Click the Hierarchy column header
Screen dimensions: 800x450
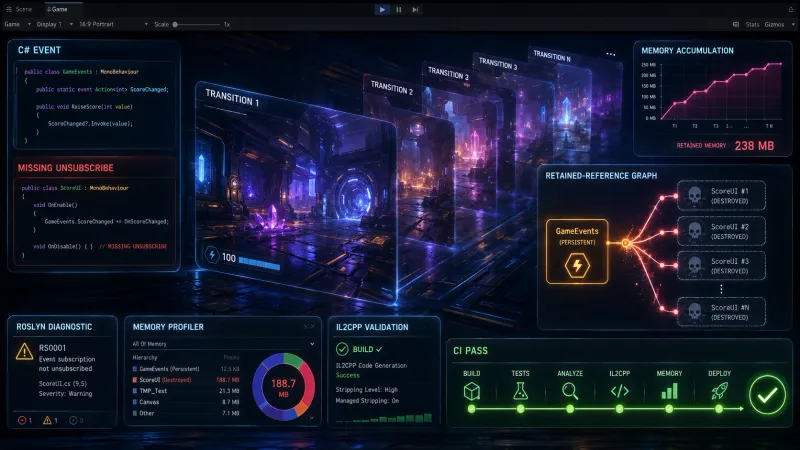[x=145, y=358]
